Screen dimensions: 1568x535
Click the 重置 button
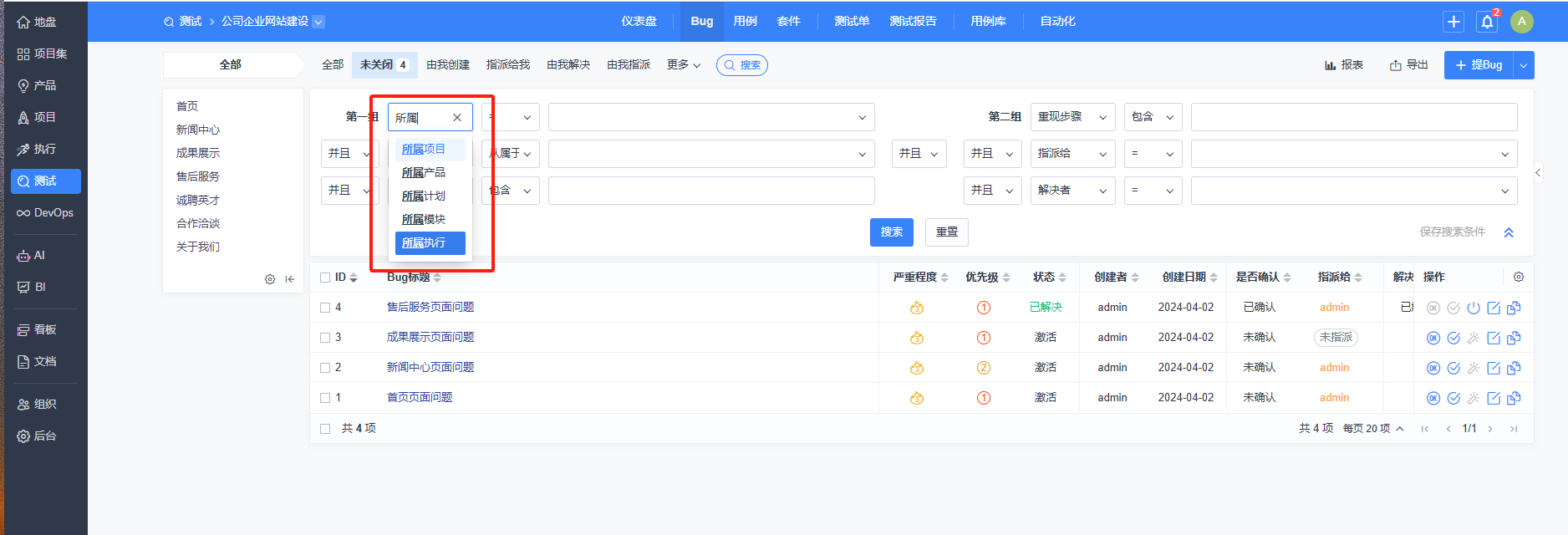pos(947,232)
